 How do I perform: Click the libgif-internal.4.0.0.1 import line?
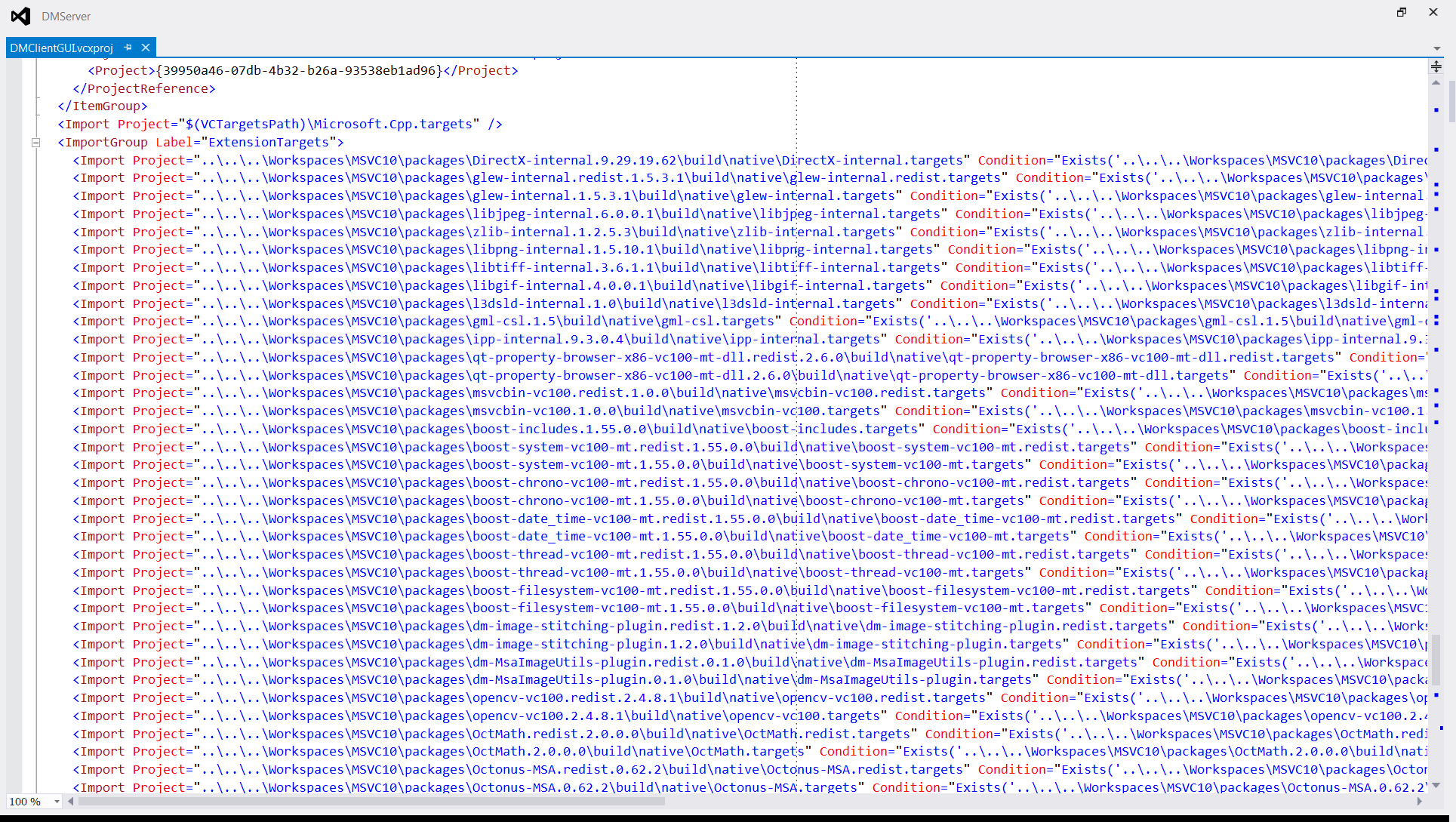(x=750, y=285)
